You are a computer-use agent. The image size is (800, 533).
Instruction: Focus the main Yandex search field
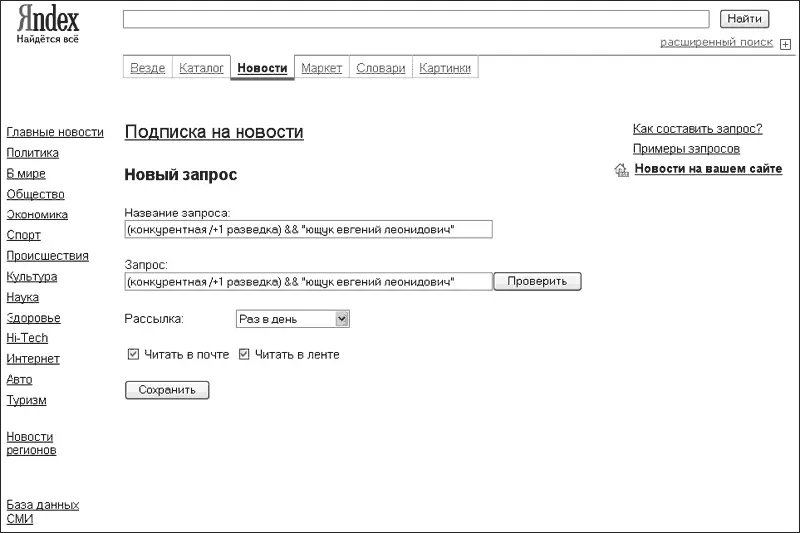416,19
